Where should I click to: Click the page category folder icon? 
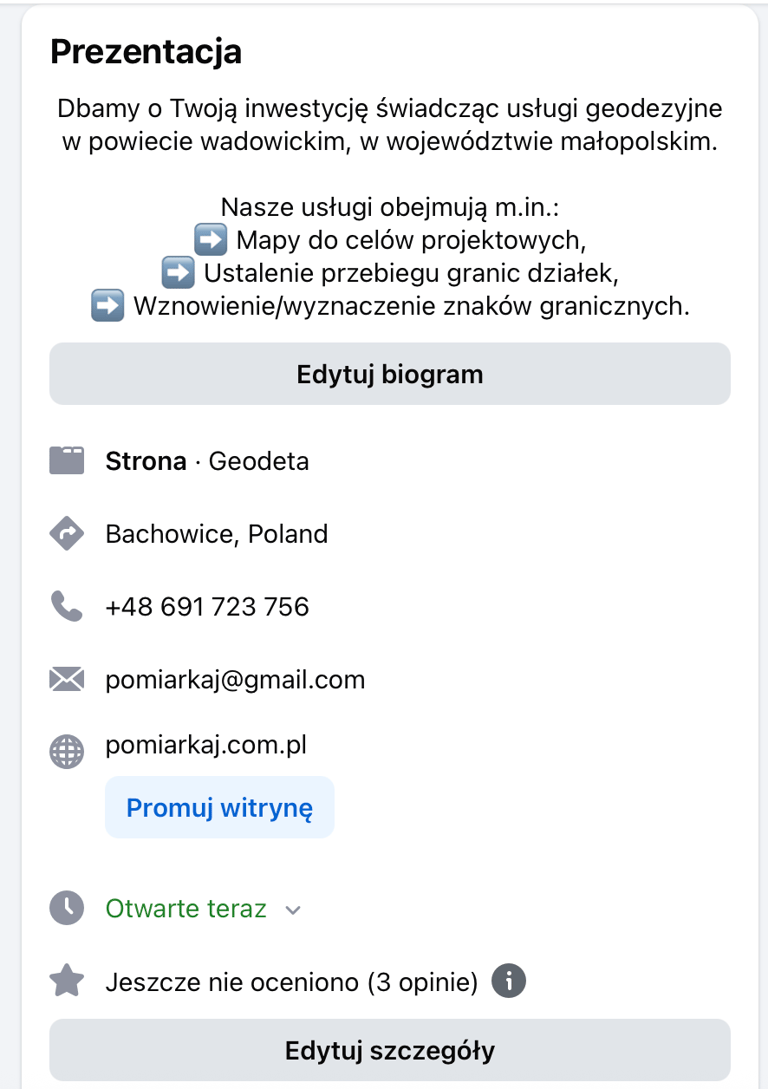click(66, 461)
